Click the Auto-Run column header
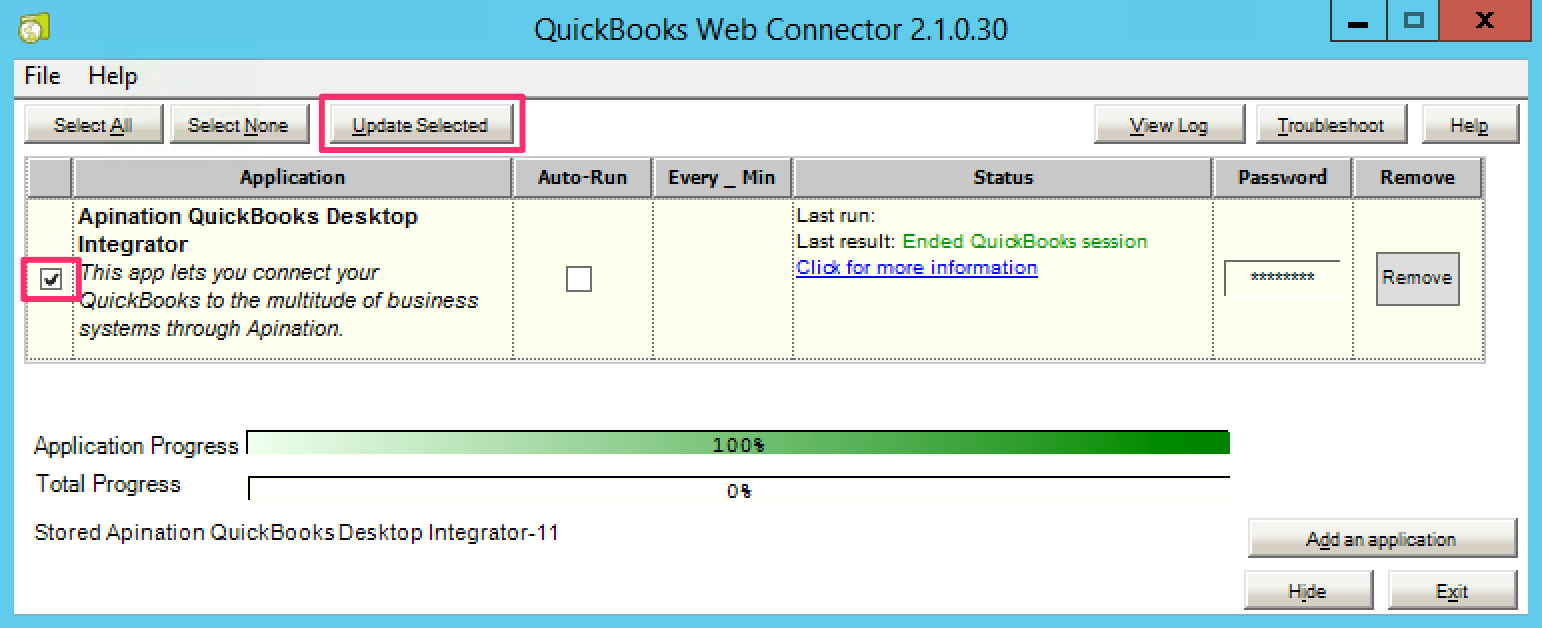Image resolution: width=1542 pixels, height=628 pixels. 582,178
